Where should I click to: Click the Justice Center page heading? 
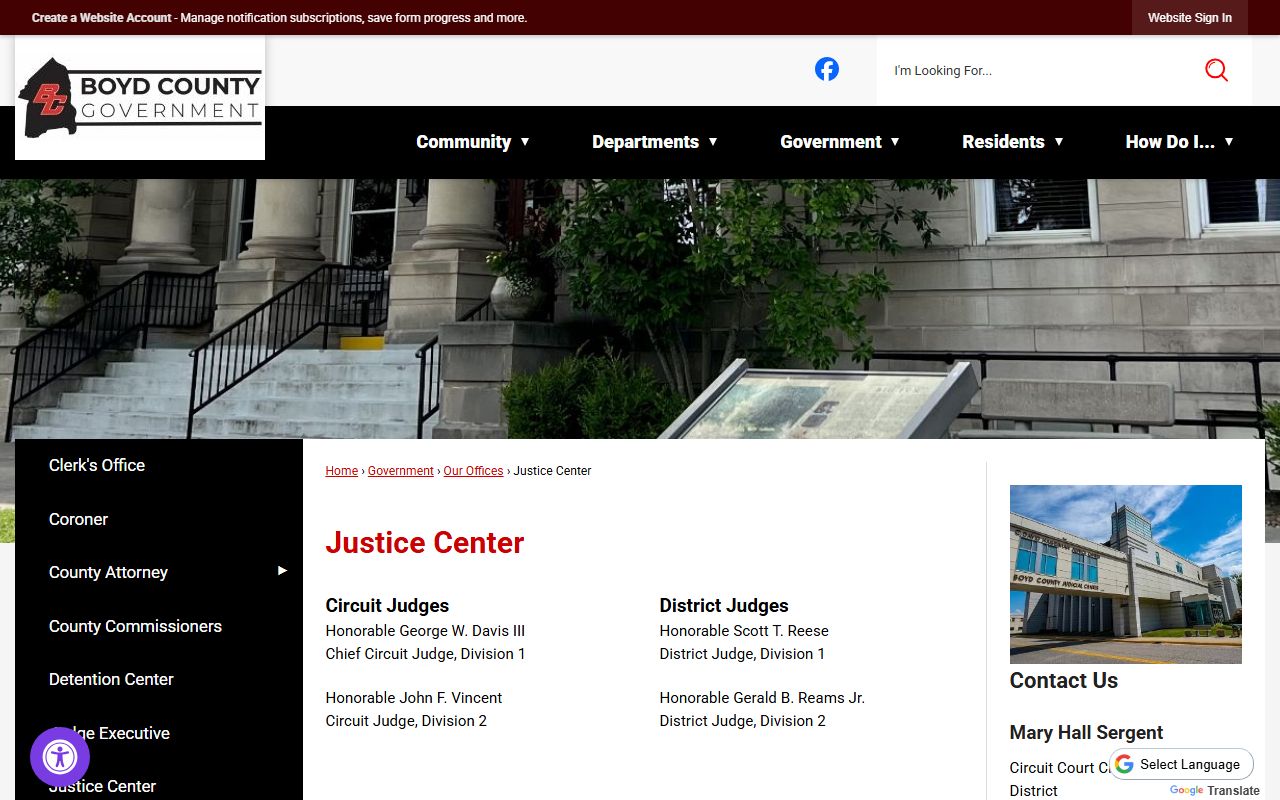[x=425, y=543]
